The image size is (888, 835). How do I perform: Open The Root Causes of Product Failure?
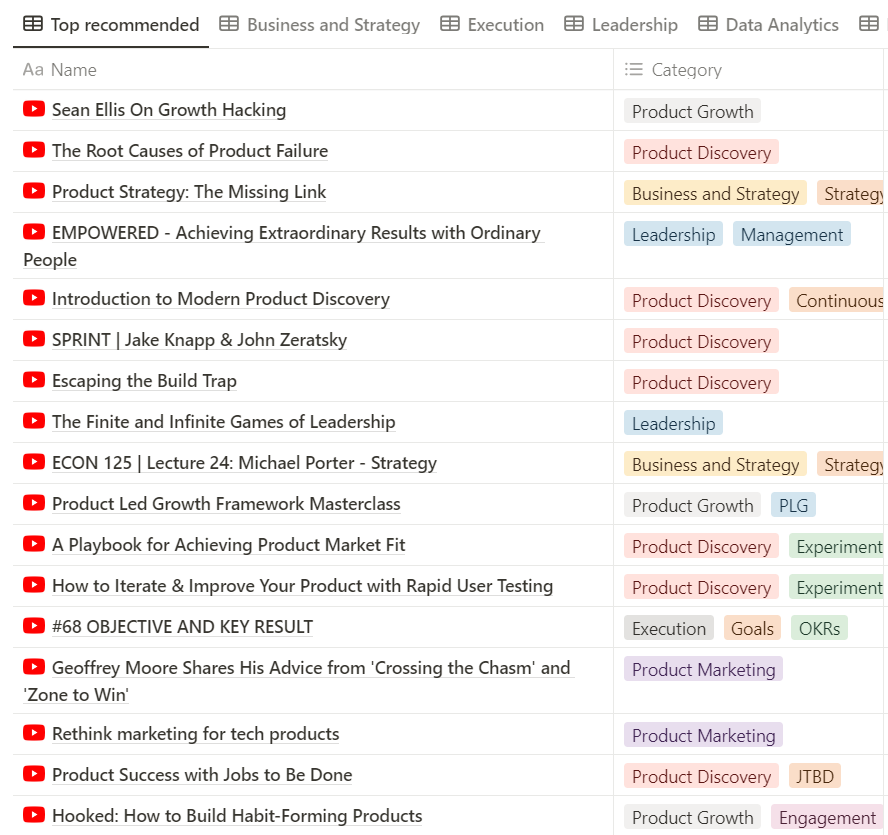click(190, 151)
